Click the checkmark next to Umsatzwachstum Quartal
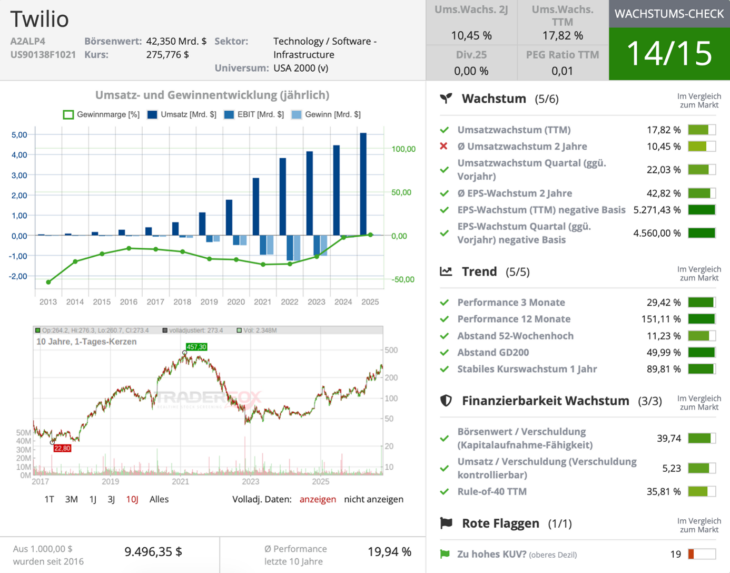 (x=444, y=169)
